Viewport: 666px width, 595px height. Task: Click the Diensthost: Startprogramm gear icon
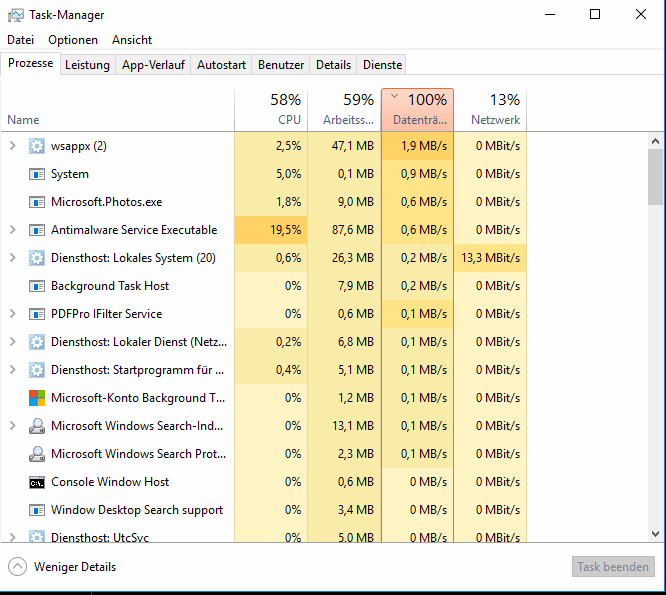click(37, 370)
